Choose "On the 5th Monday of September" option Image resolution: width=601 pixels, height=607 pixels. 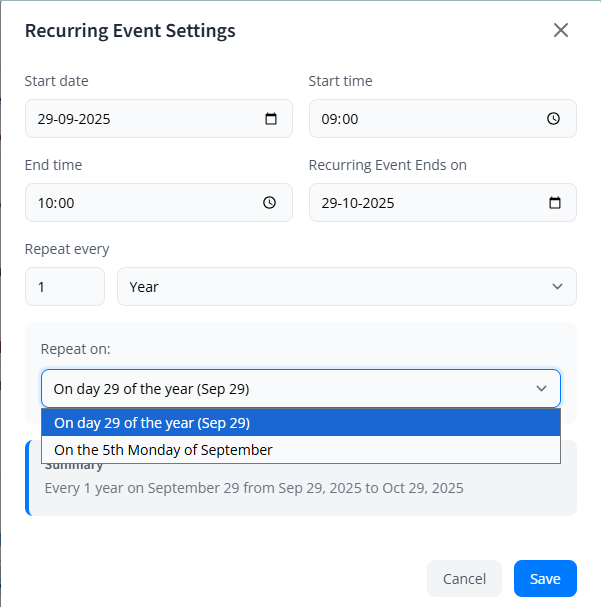click(163, 450)
